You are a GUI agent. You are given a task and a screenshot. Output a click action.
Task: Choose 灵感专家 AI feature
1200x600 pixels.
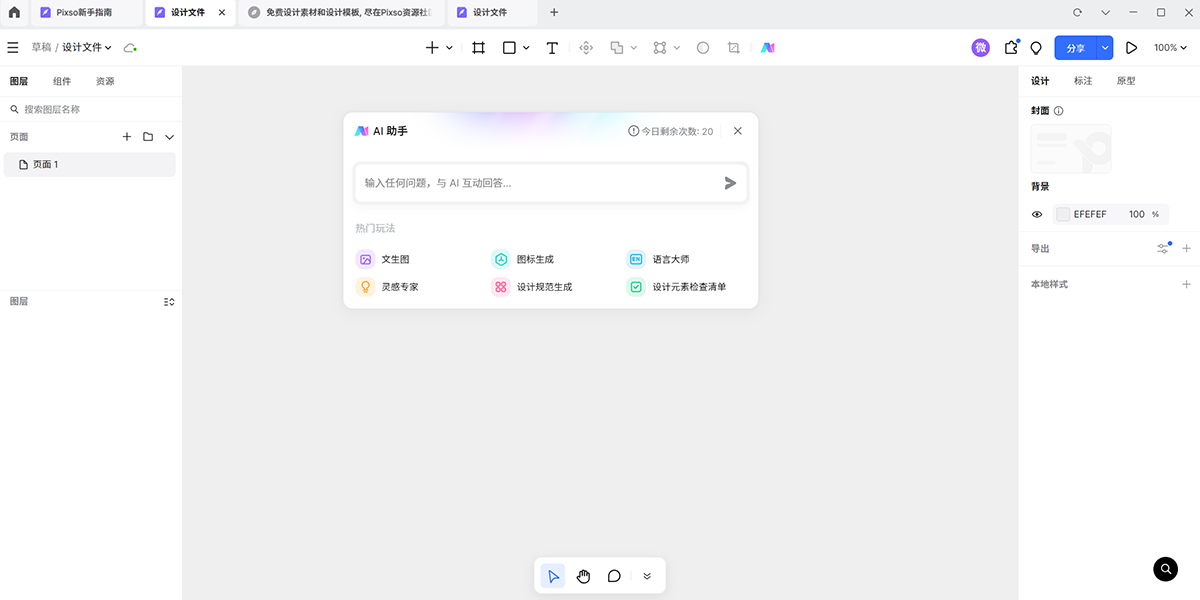pos(388,287)
